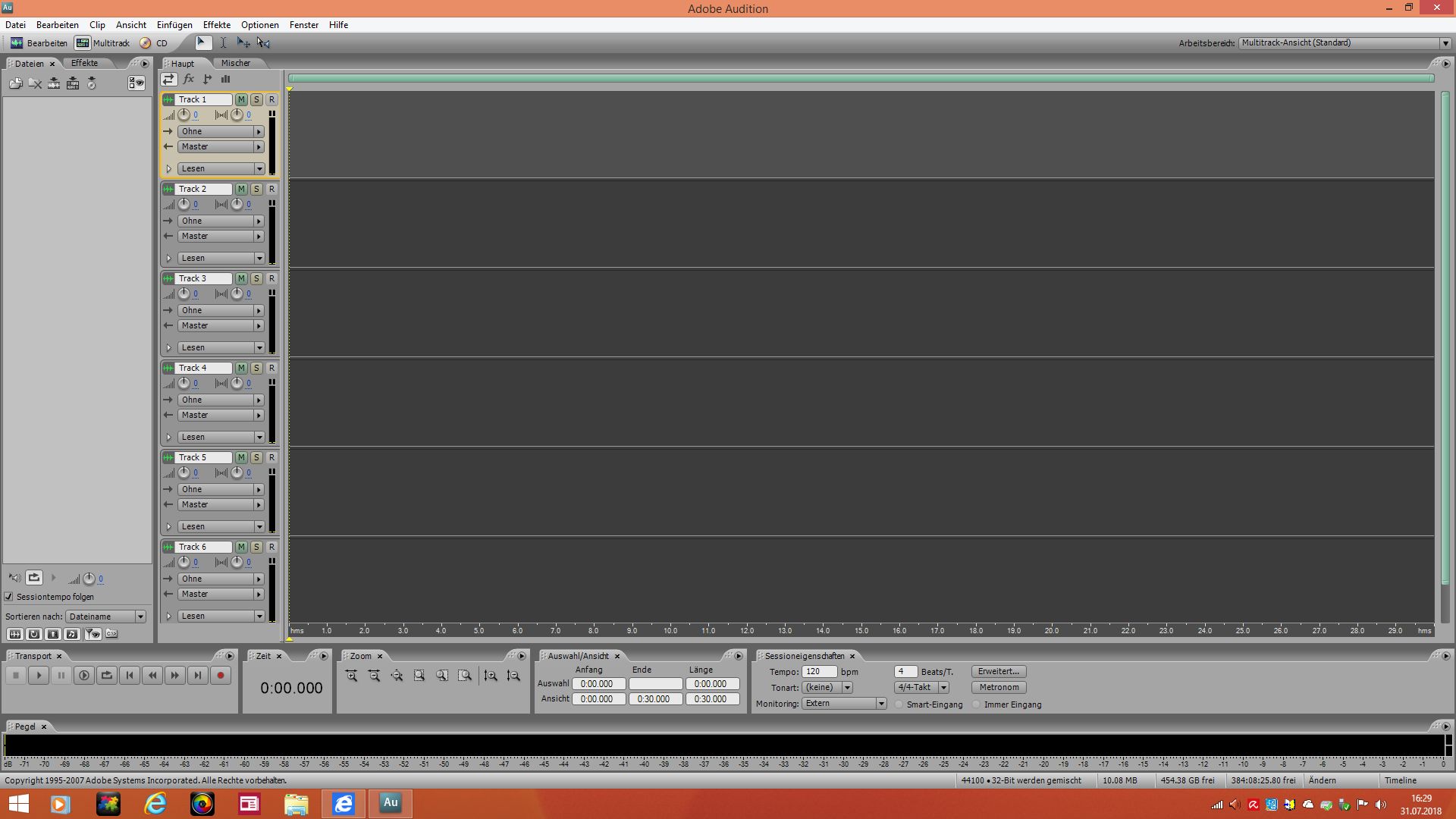Solo Track 5

(x=256, y=457)
